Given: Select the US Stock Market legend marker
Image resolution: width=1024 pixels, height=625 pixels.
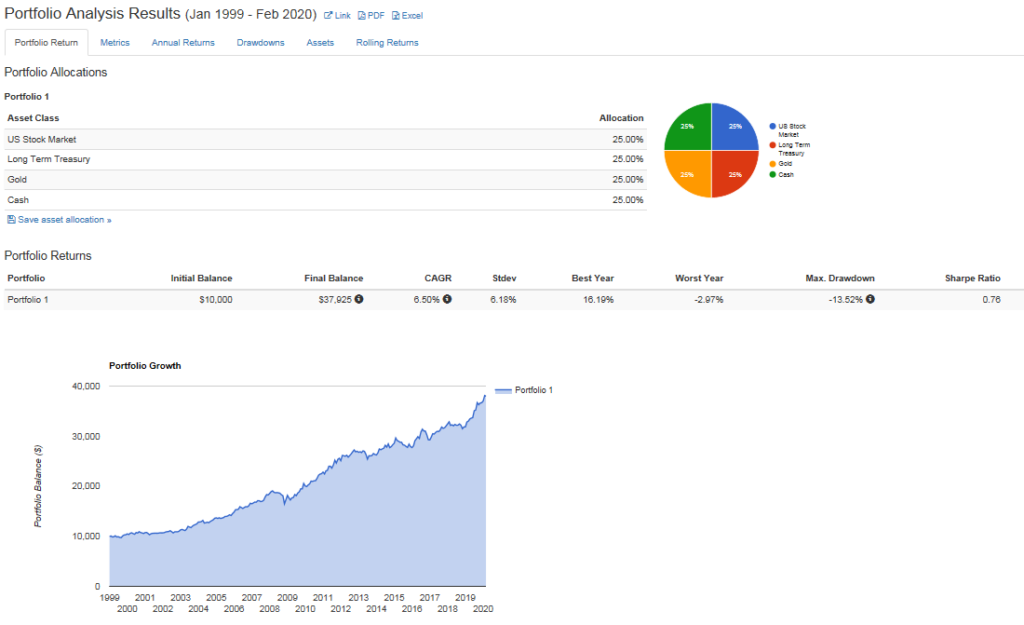Looking at the screenshot, I should (x=770, y=125).
